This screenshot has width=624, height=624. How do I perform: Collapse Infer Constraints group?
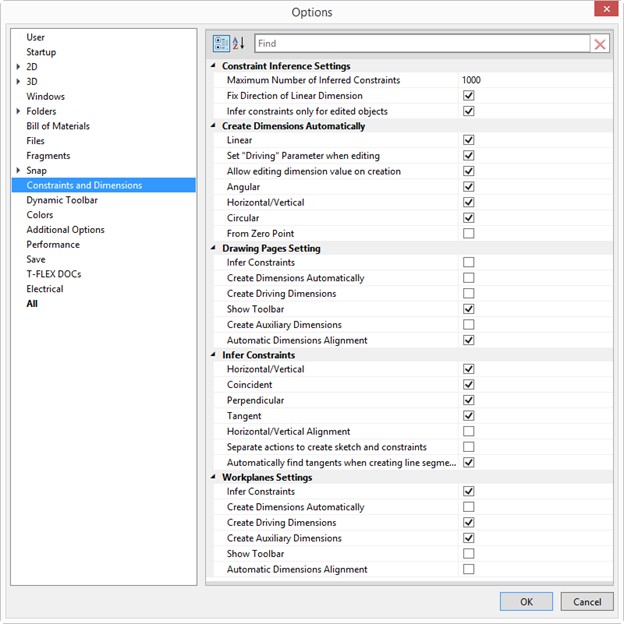[x=213, y=355]
